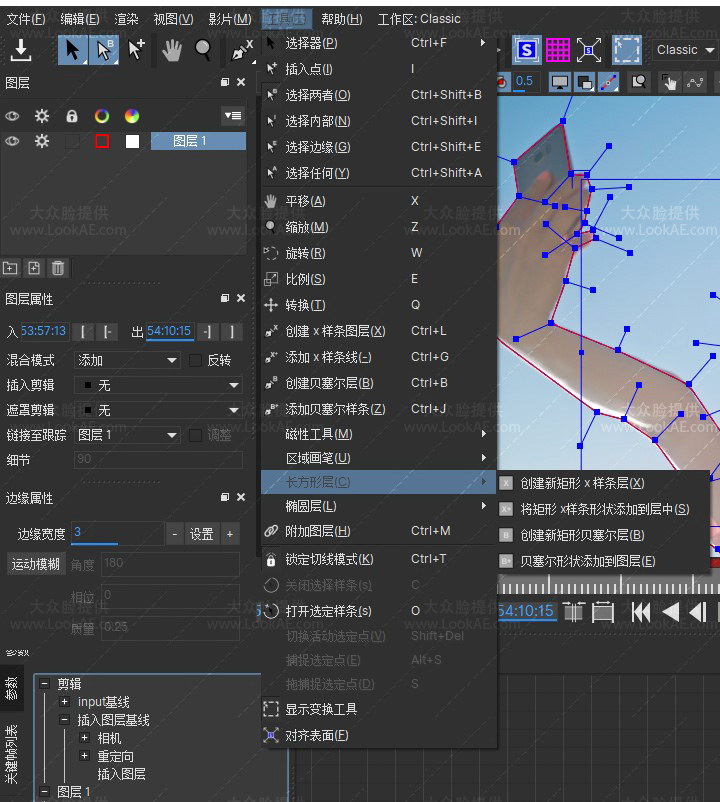Click the magenta grid overlay icon
This screenshot has width=720, height=802.
tap(557, 50)
